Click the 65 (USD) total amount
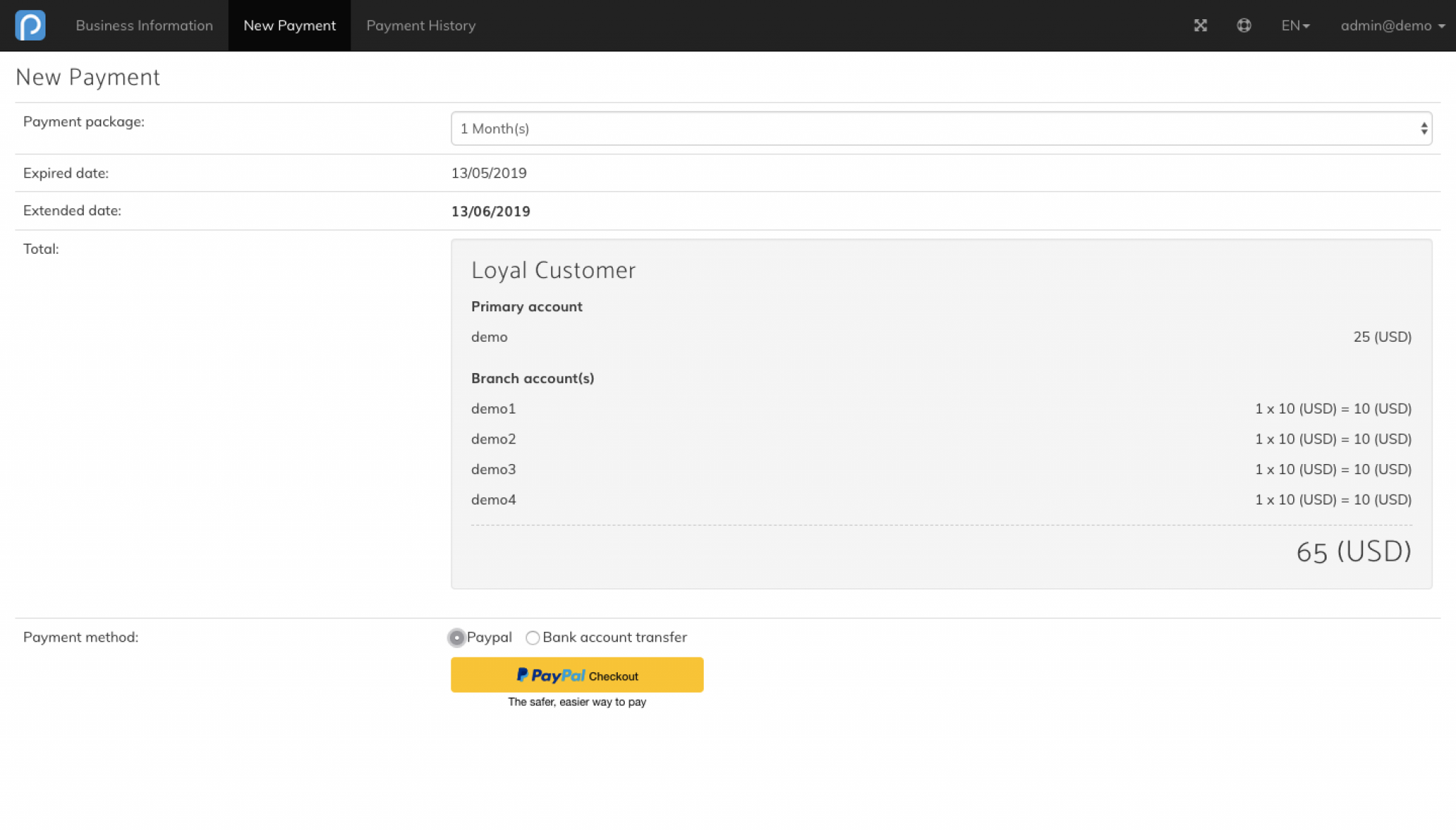Viewport: 1456px width, 830px height. click(1354, 552)
